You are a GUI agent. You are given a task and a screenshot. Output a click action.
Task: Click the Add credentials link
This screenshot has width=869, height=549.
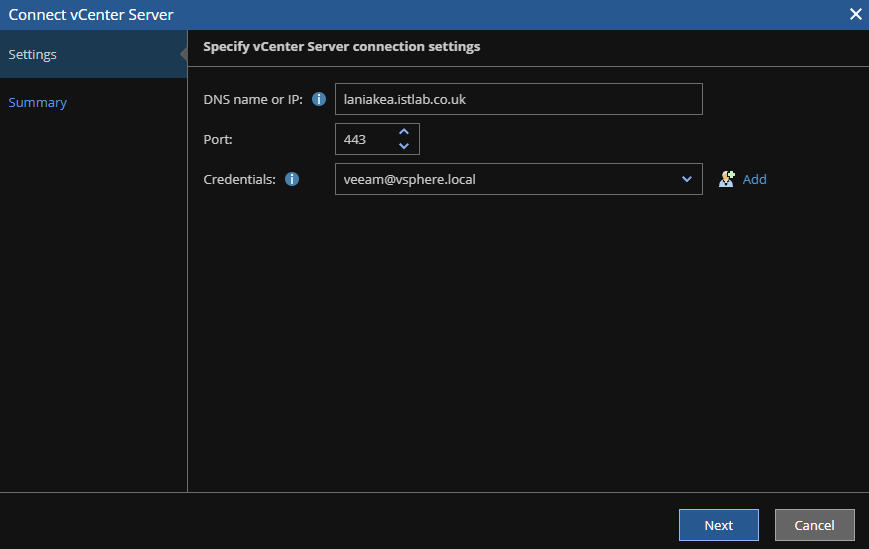point(754,179)
